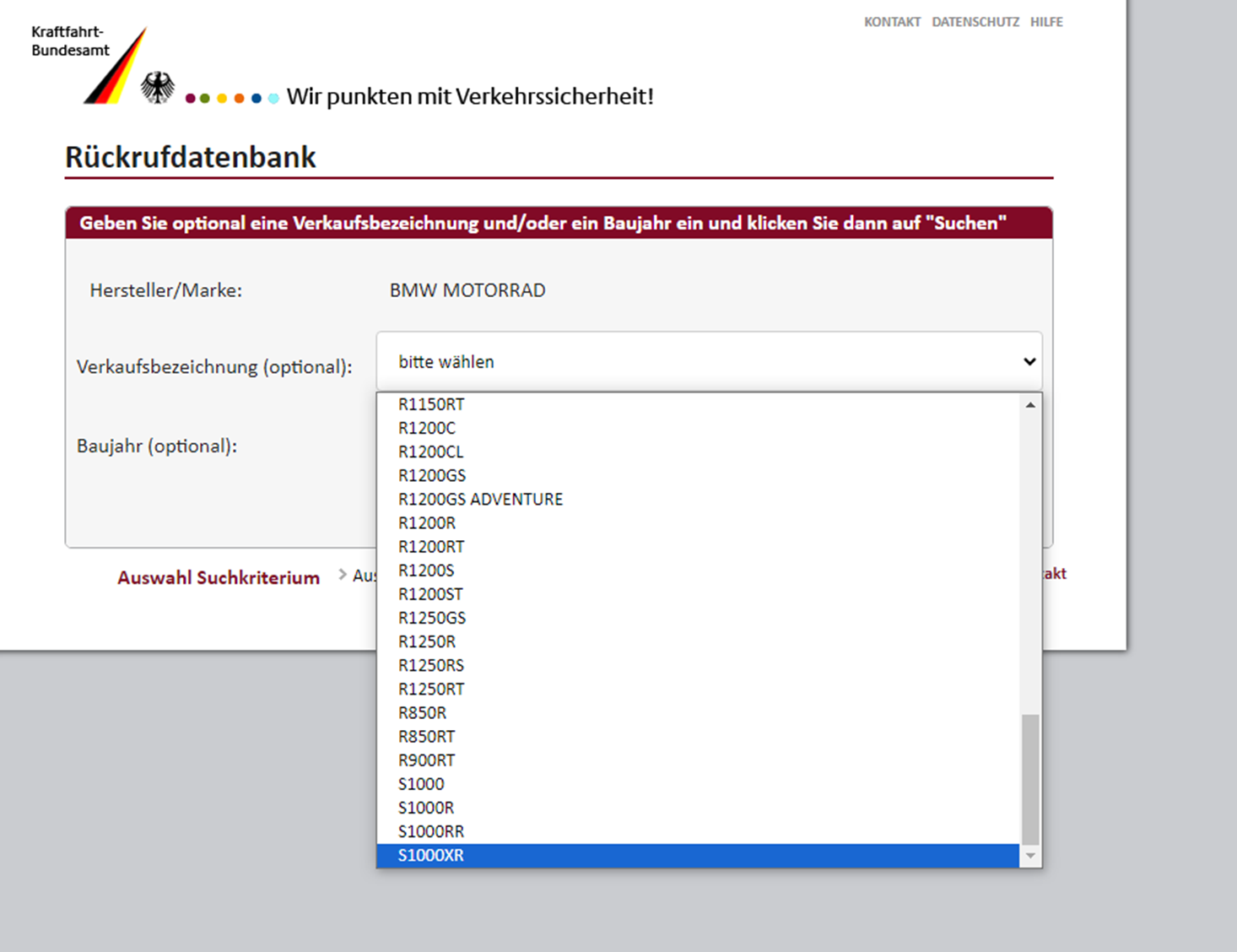
Task: Click the dropdown list scrollbar thumb
Action: (1030, 779)
